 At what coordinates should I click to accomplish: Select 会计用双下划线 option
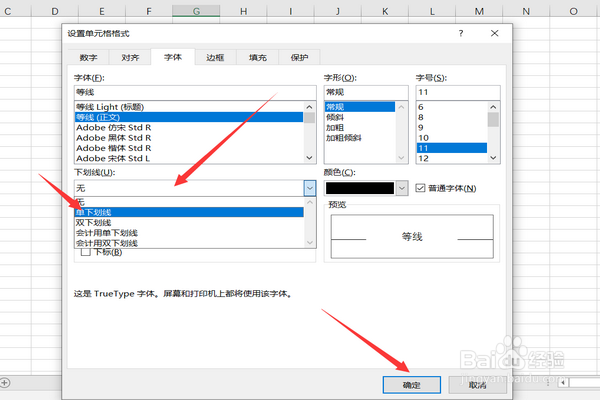click(x=189, y=243)
